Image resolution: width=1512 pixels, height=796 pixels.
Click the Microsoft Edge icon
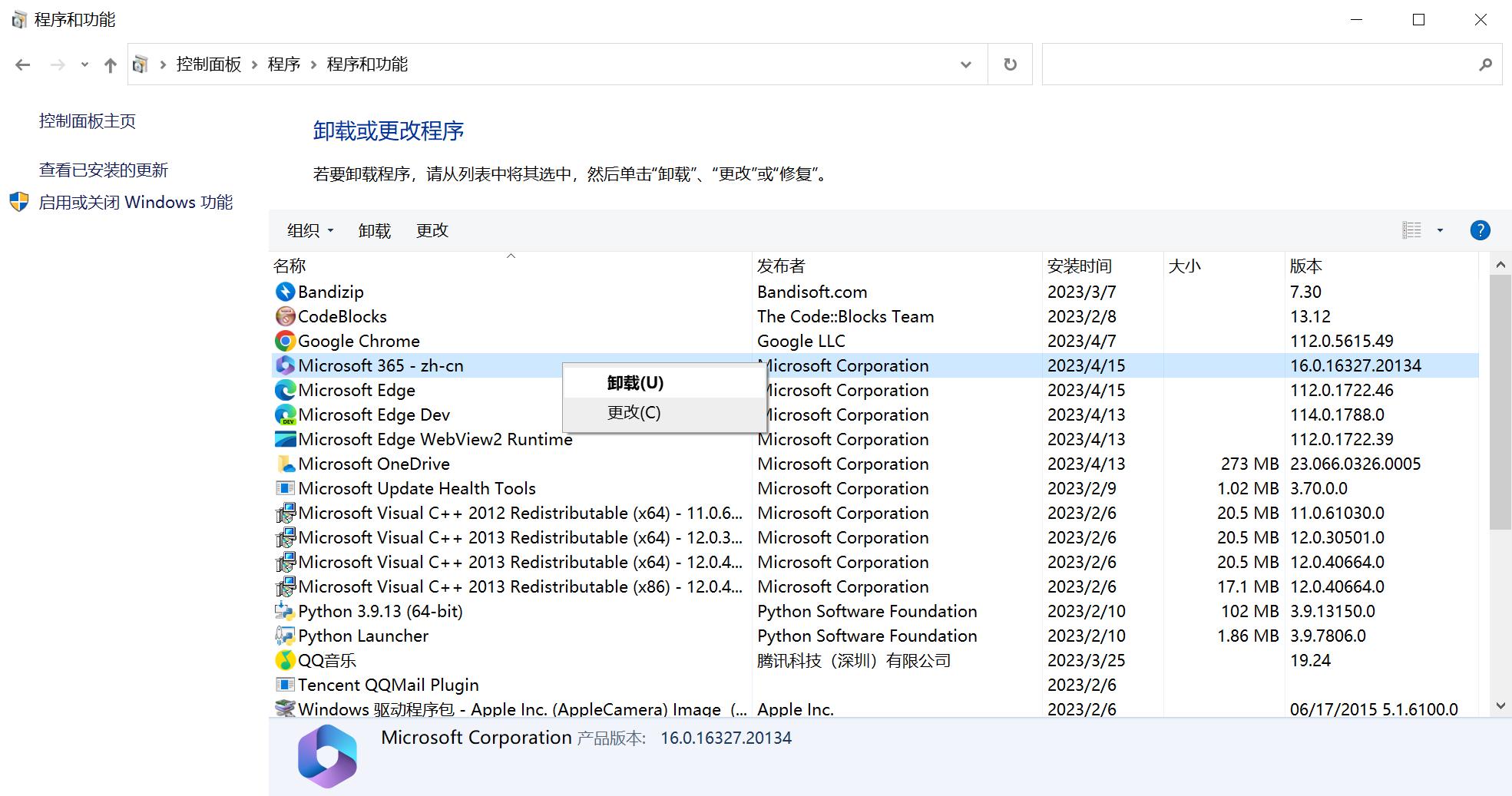coord(285,390)
